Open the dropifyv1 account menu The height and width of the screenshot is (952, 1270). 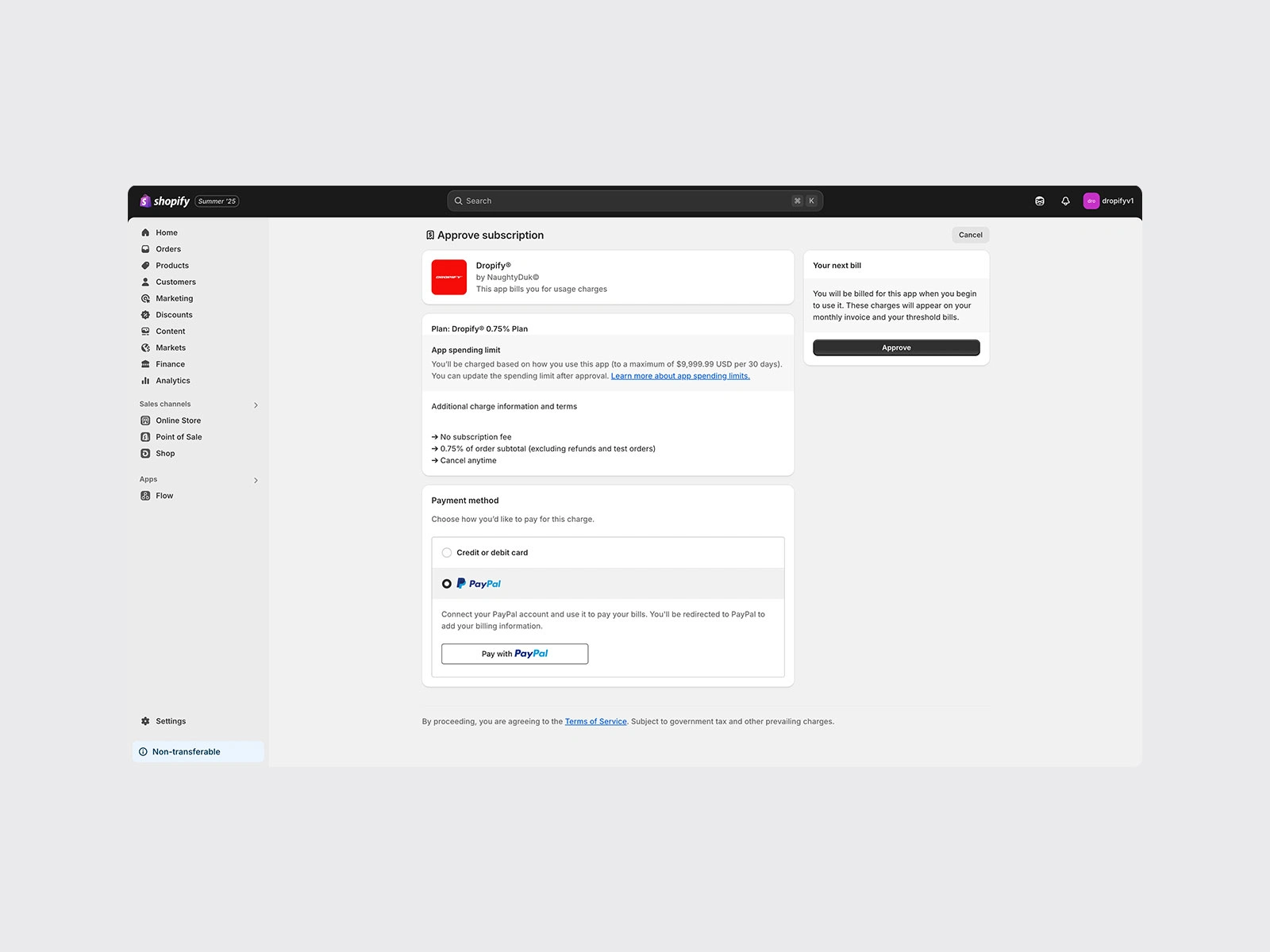click(x=1109, y=201)
